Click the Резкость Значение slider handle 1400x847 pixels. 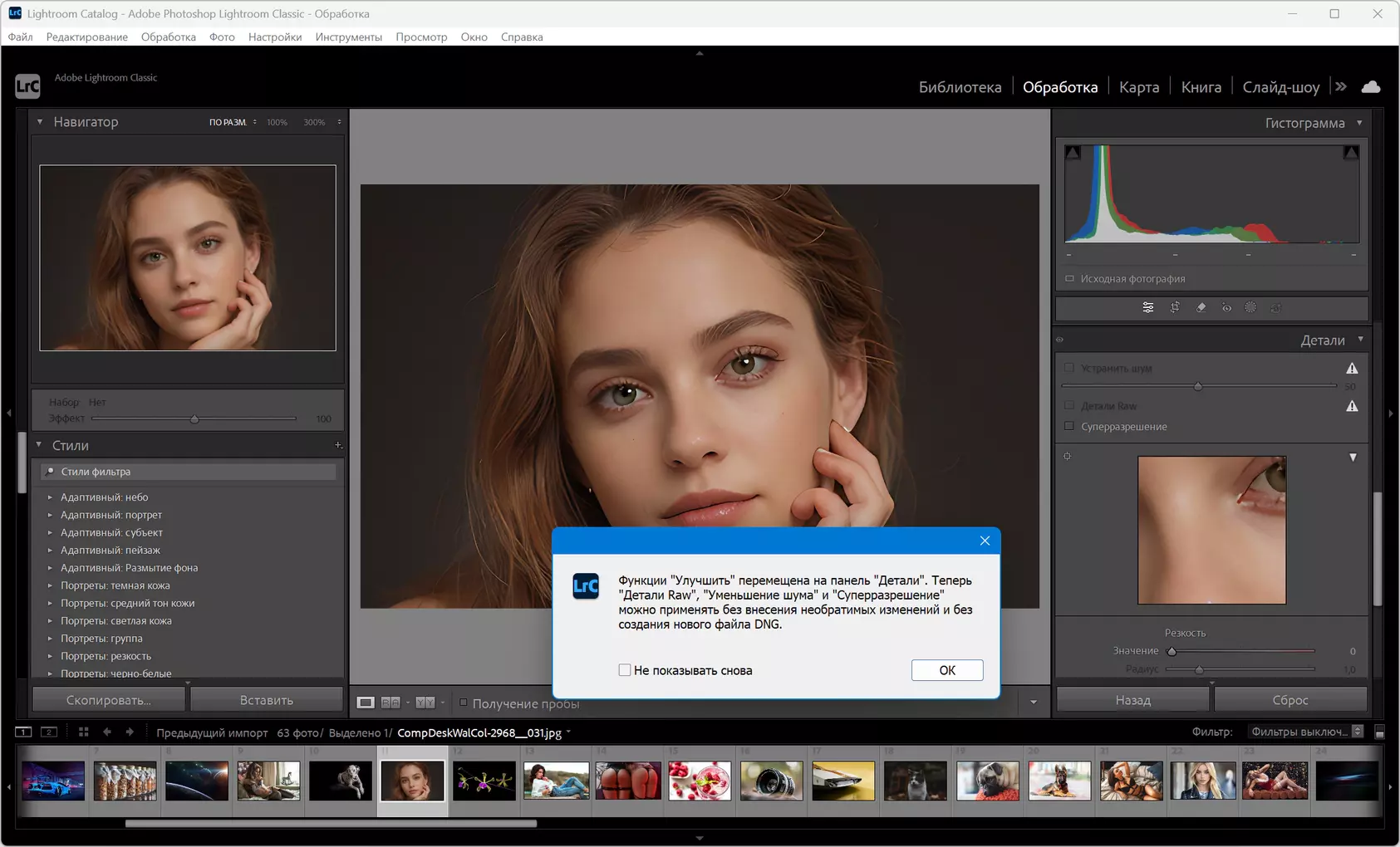1172,651
